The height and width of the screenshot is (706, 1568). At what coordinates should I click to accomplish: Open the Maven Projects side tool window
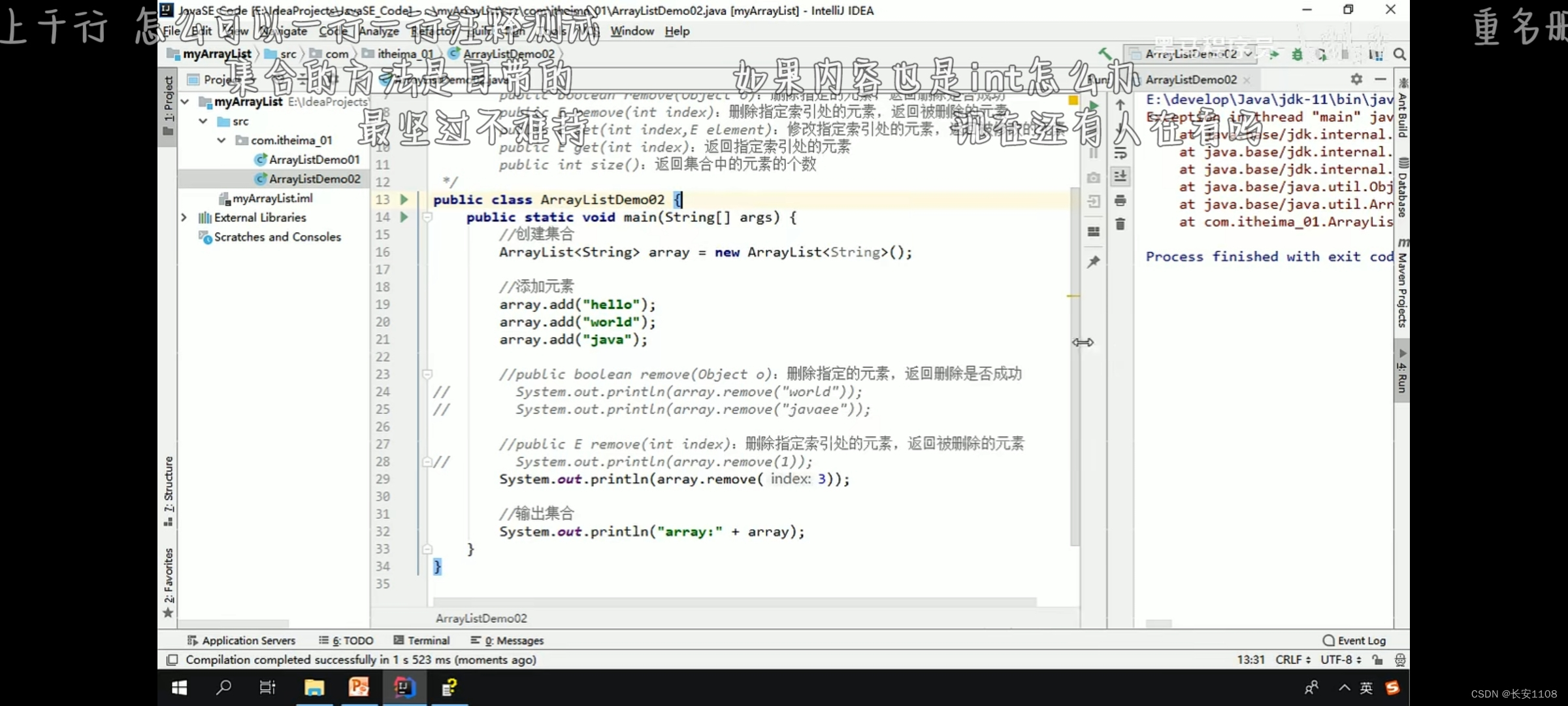[1403, 282]
